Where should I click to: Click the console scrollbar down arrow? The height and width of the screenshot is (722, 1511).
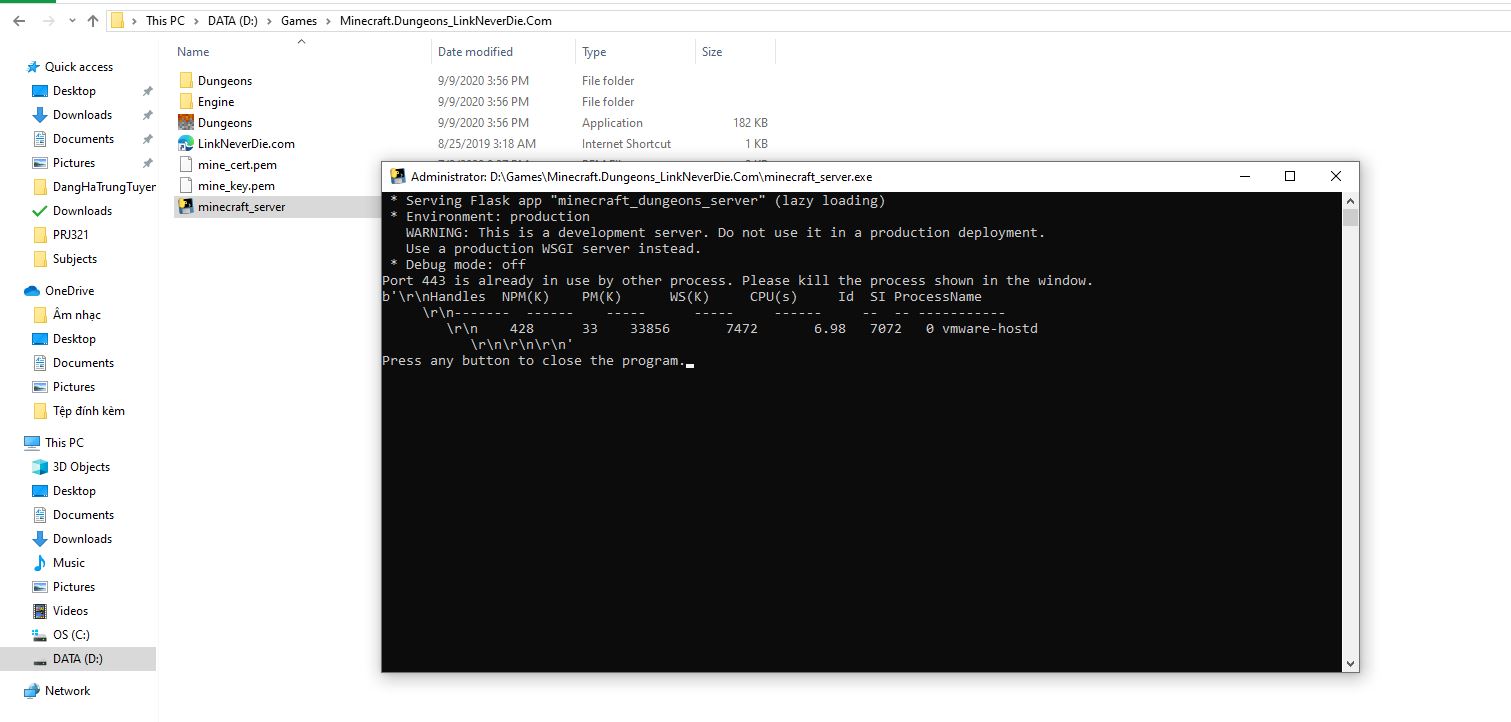point(1350,663)
